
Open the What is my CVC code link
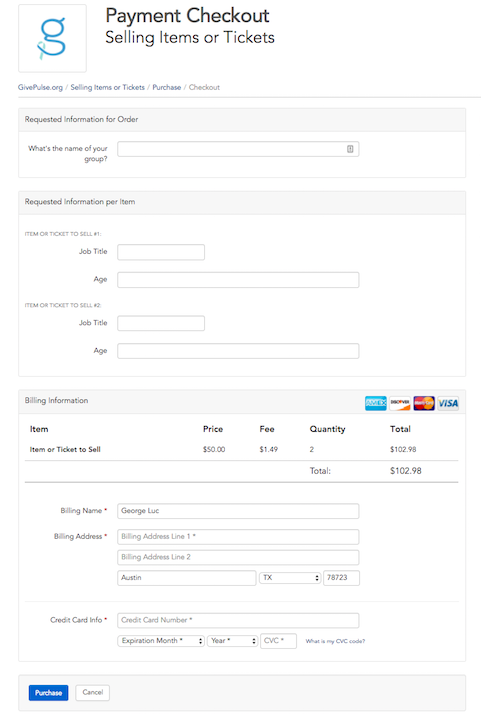pos(335,641)
